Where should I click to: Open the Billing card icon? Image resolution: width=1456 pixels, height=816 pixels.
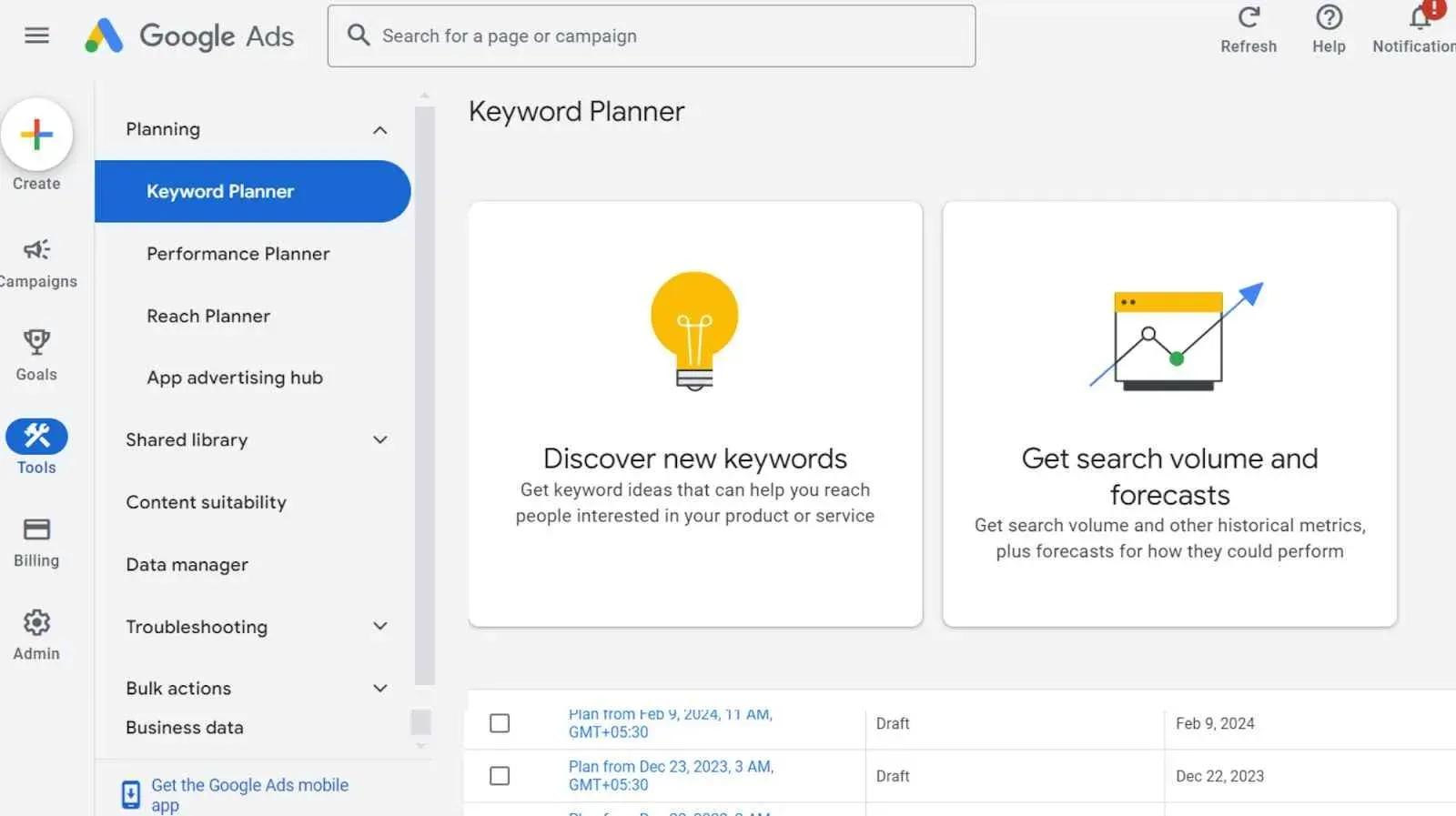(x=36, y=529)
